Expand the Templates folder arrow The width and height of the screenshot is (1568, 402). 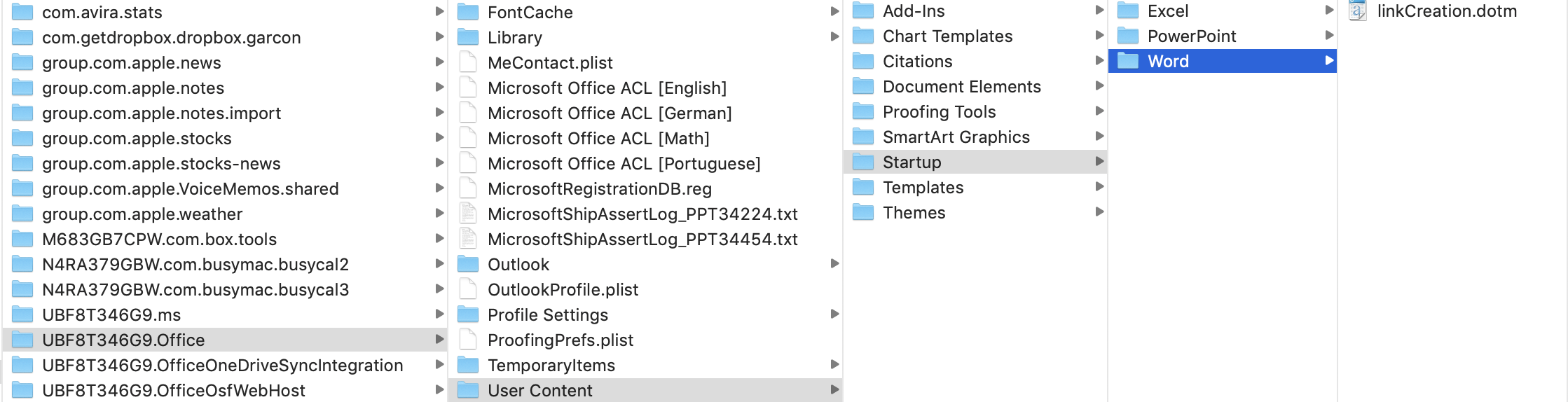1099,186
